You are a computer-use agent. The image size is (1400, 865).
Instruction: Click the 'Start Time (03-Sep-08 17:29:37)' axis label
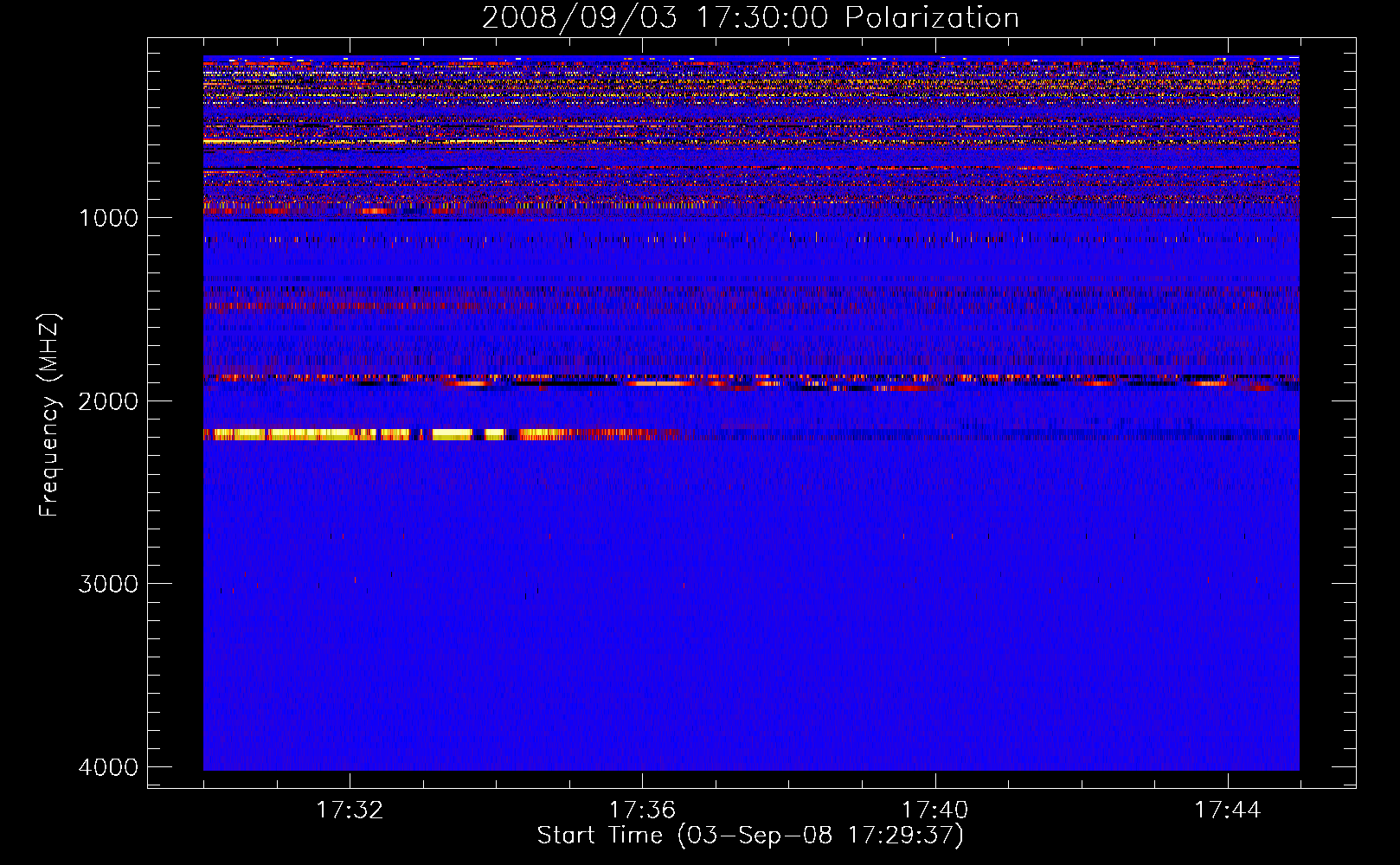(750, 836)
